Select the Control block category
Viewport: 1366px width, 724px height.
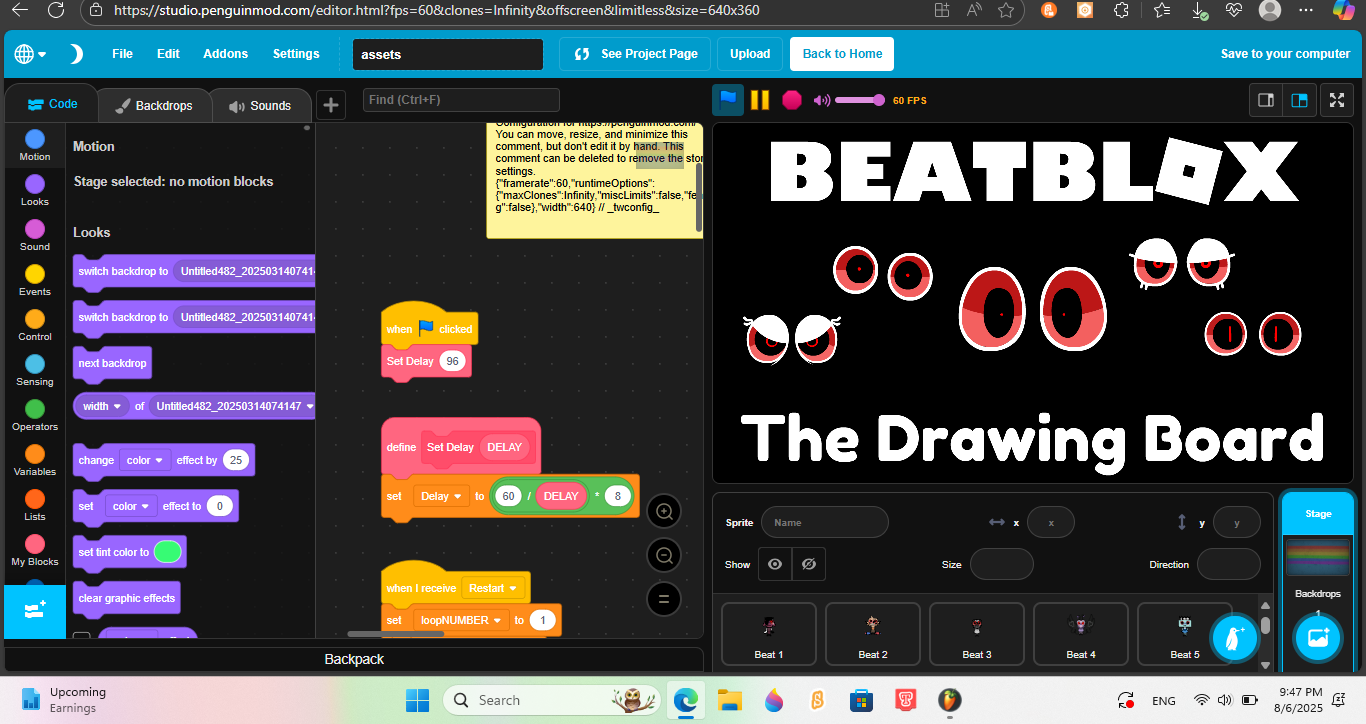pyautogui.click(x=34, y=325)
